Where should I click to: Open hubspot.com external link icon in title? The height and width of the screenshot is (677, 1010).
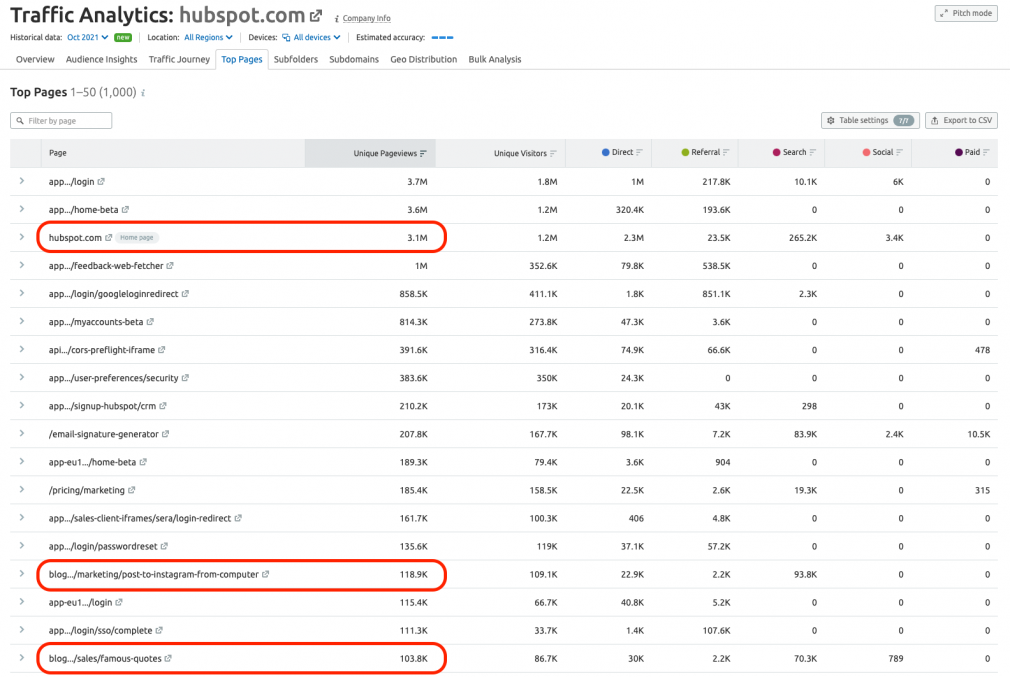[x=316, y=15]
